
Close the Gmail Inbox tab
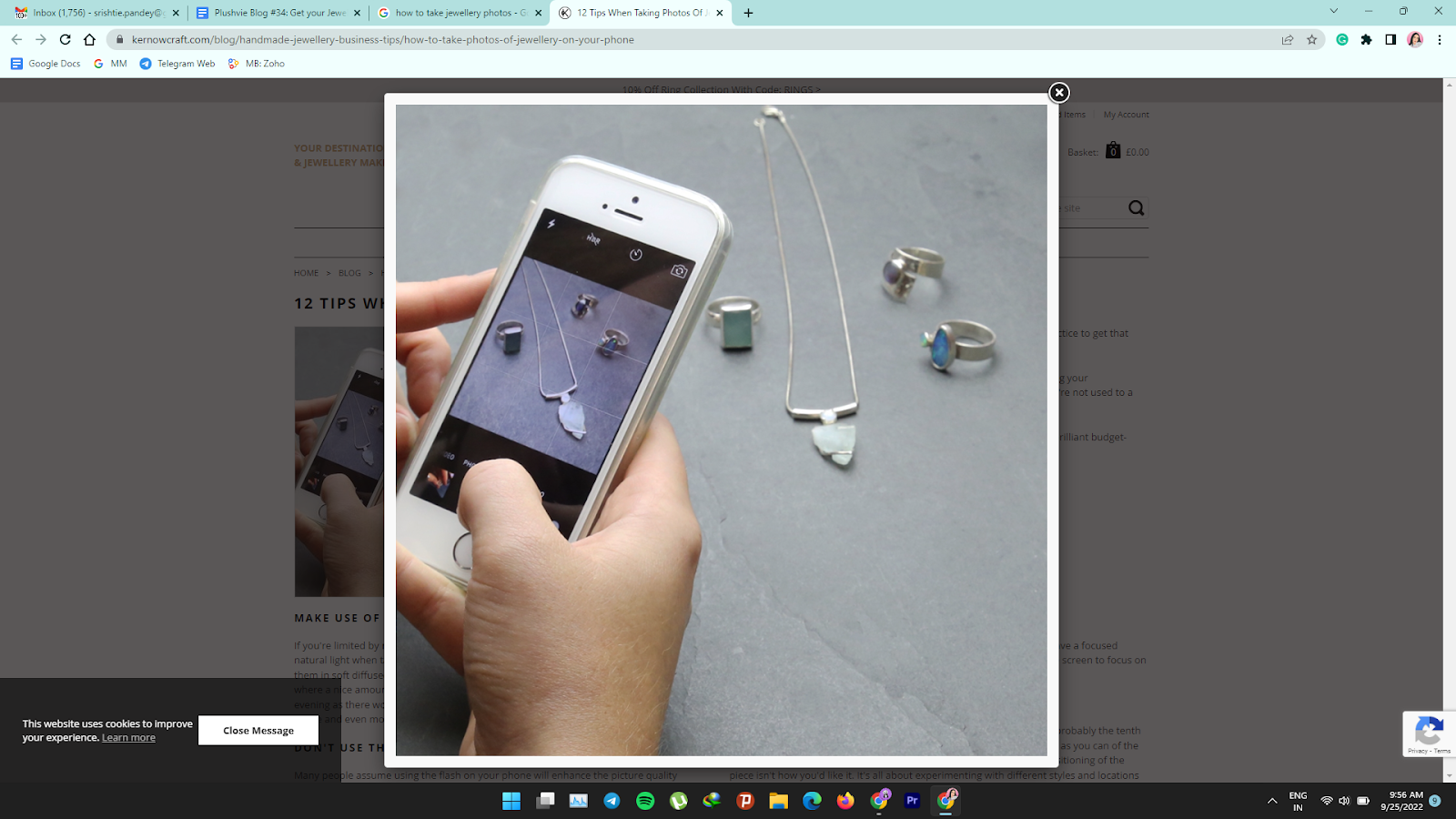[x=176, y=13]
